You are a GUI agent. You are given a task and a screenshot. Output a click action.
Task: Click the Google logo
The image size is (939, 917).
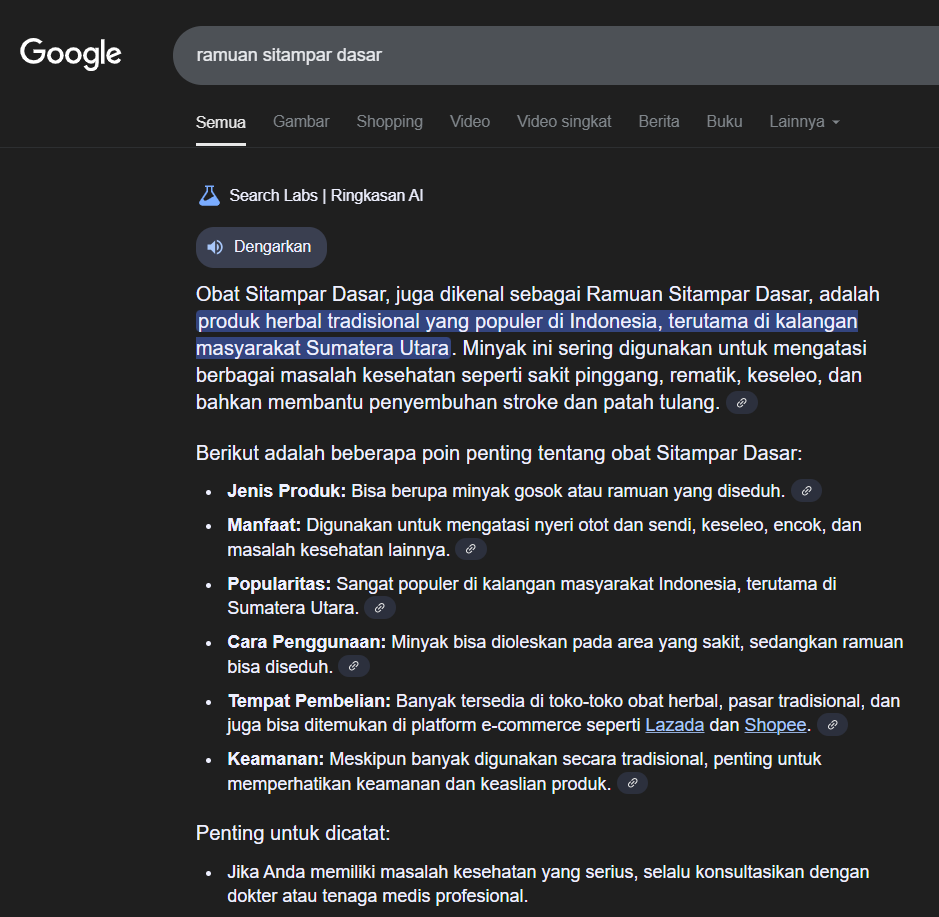pyautogui.click(x=71, y=54)
